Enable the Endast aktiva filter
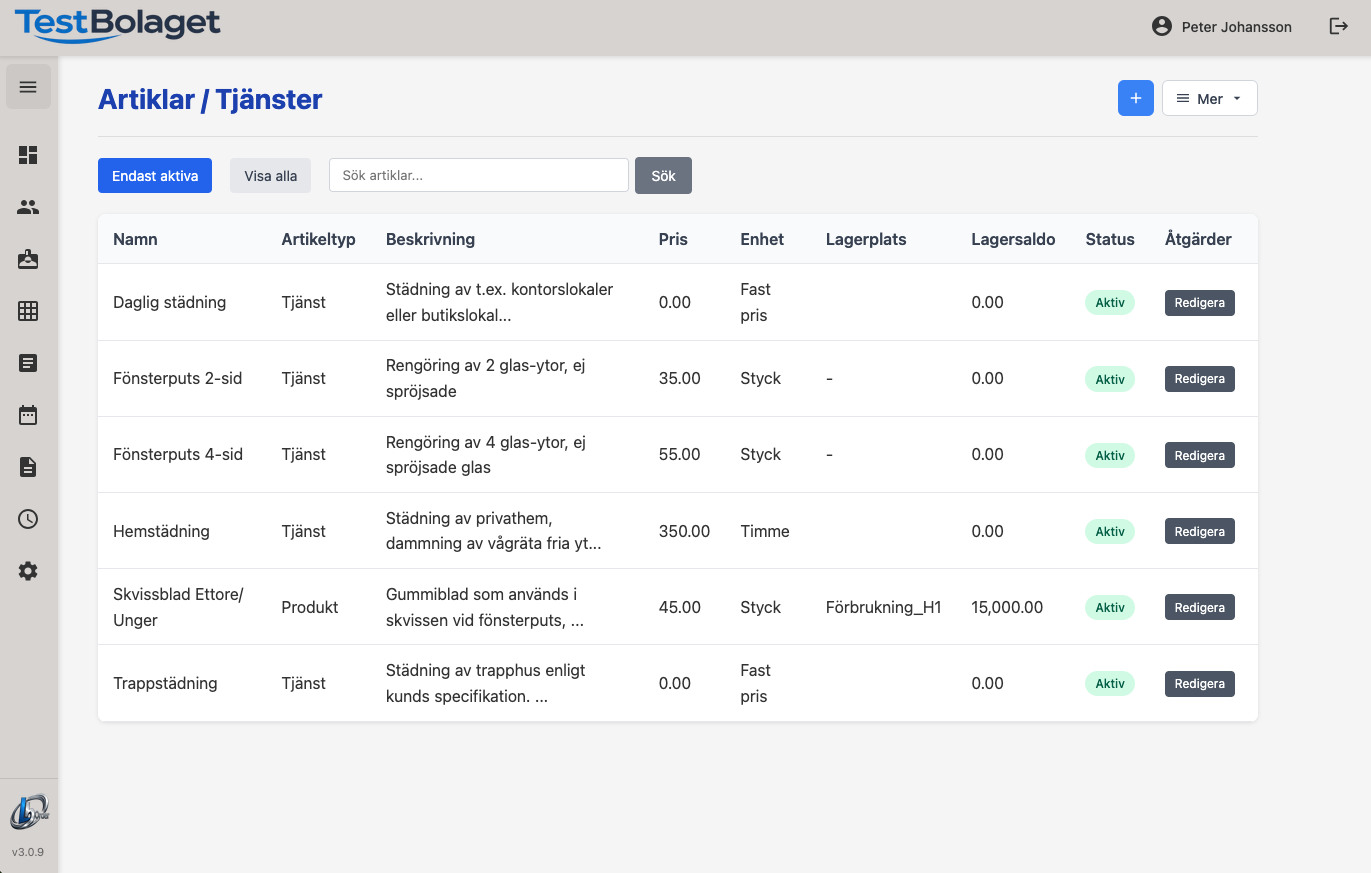Viewport: 1371px width, 873px height. (x=155, y=176)
